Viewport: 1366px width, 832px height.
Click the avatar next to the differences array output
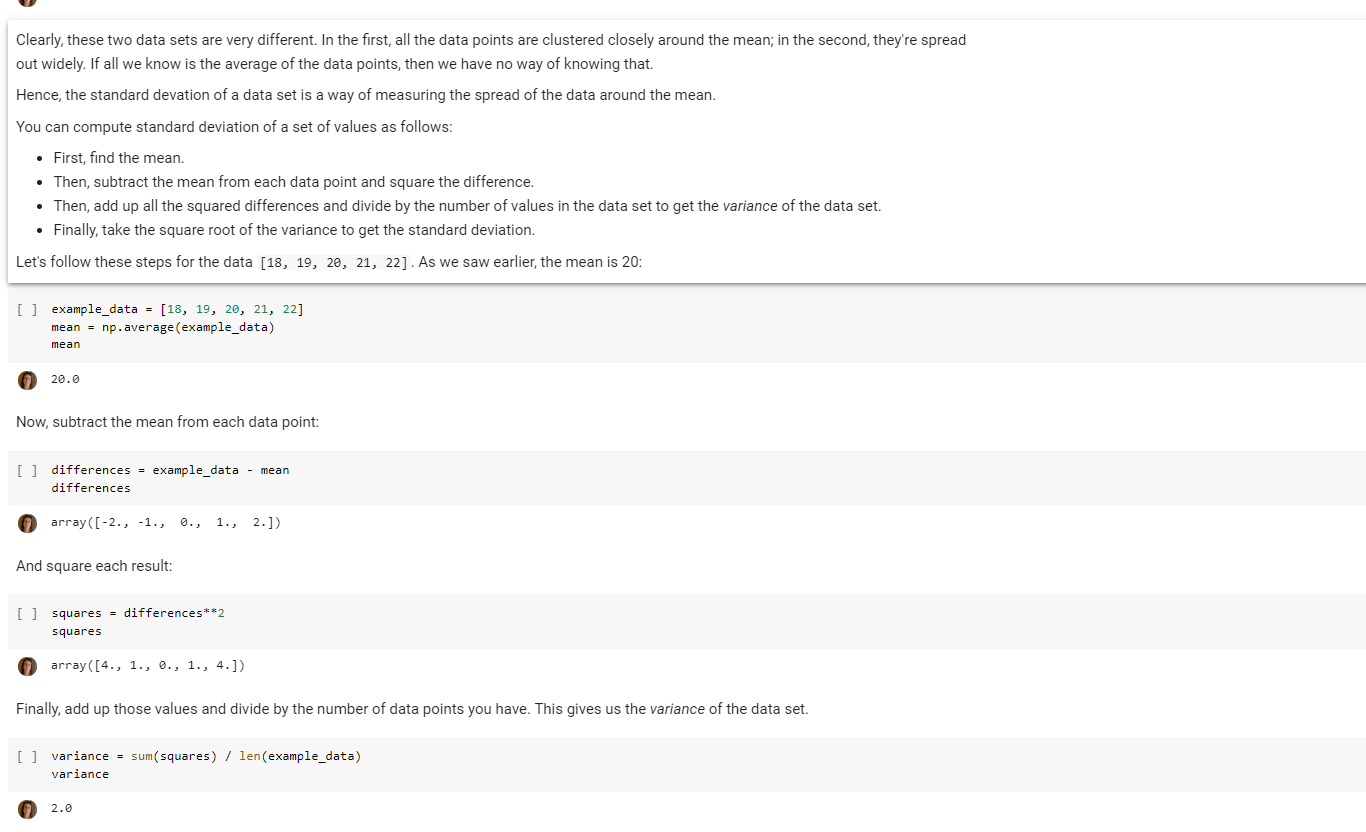27,523
